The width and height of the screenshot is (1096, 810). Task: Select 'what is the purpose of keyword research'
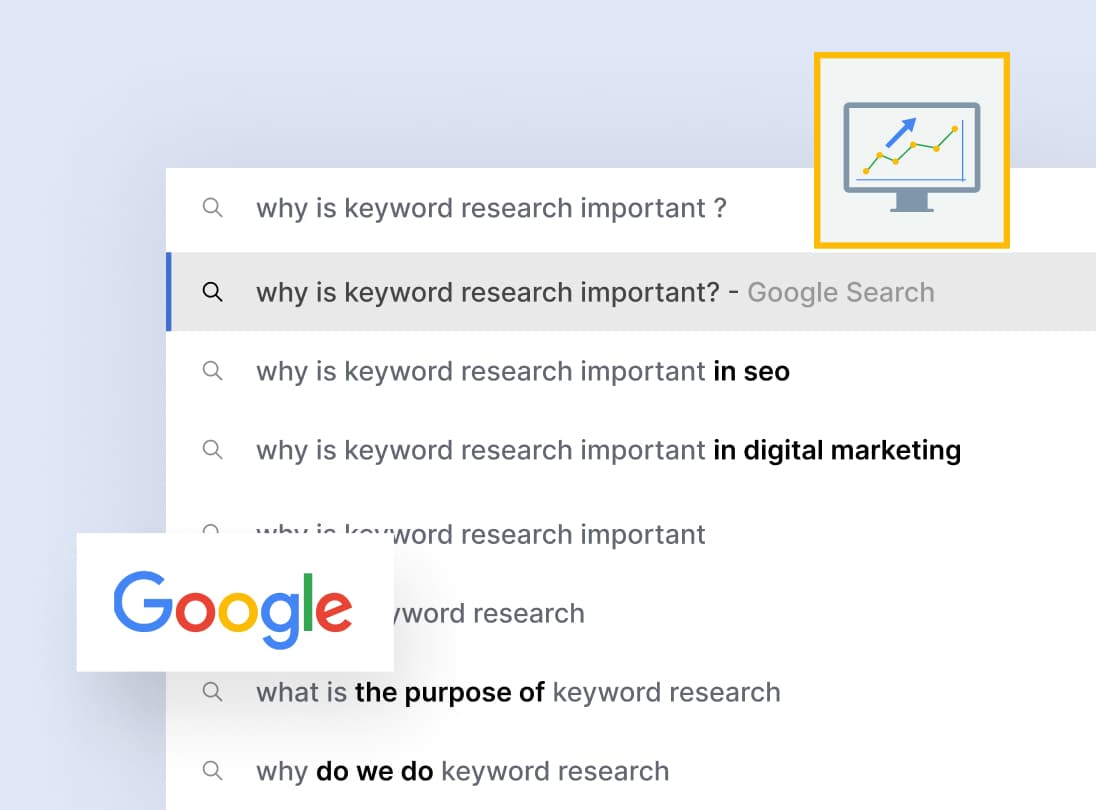click(x=518, y=692)
